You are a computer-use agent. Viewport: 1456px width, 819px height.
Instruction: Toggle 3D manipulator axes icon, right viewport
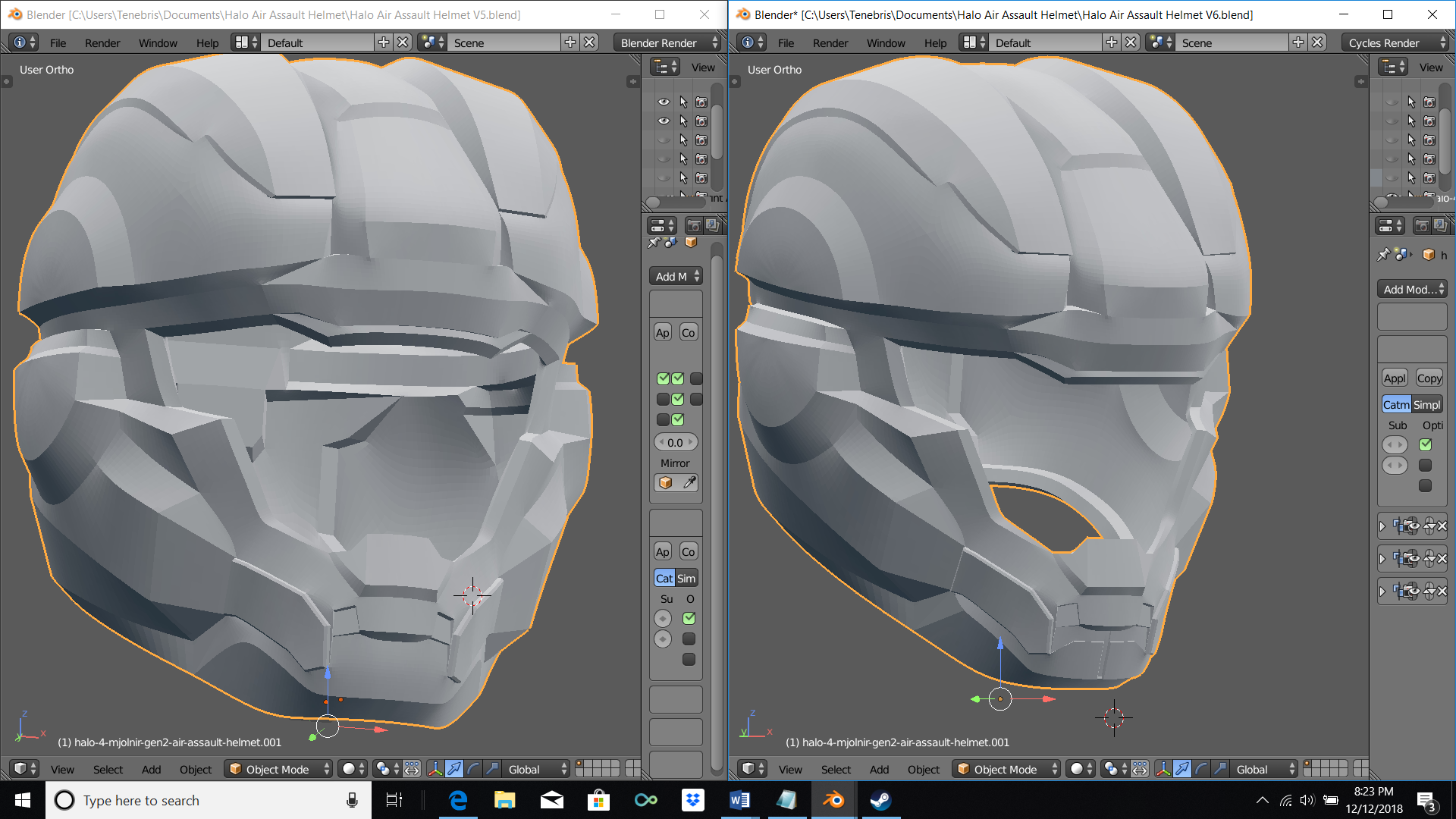1163,769
